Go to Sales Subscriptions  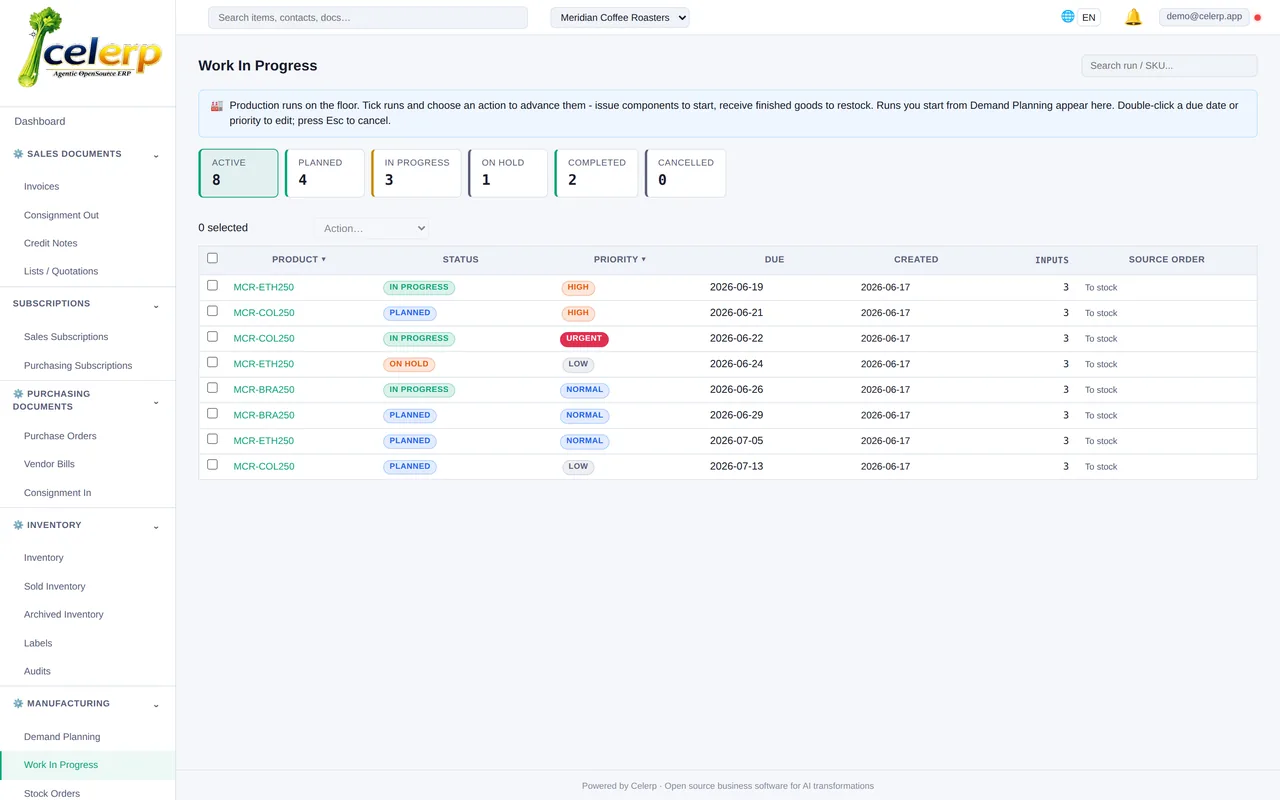coord(66,337)
